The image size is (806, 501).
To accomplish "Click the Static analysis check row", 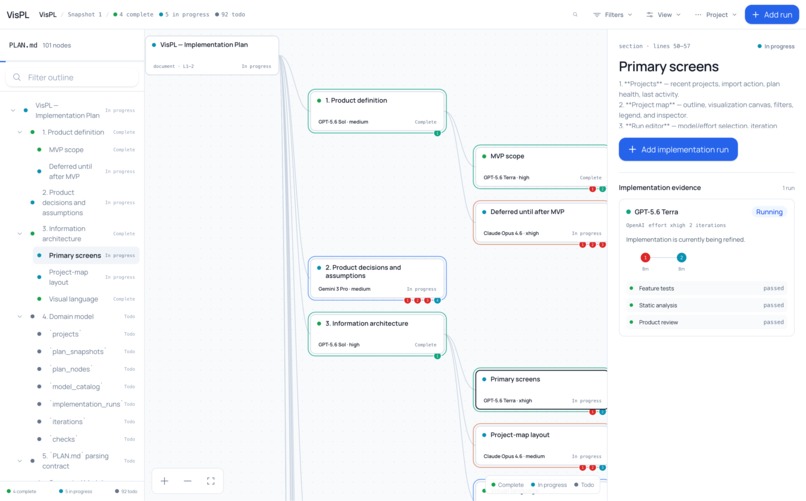I will pyautogui.click(x=707, y=305).
